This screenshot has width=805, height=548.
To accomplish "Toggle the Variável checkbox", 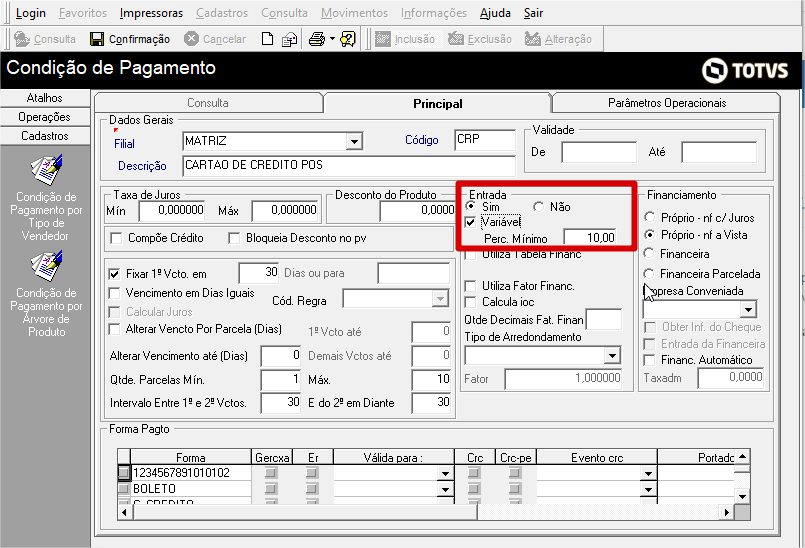I will click(x=470, y=222).
